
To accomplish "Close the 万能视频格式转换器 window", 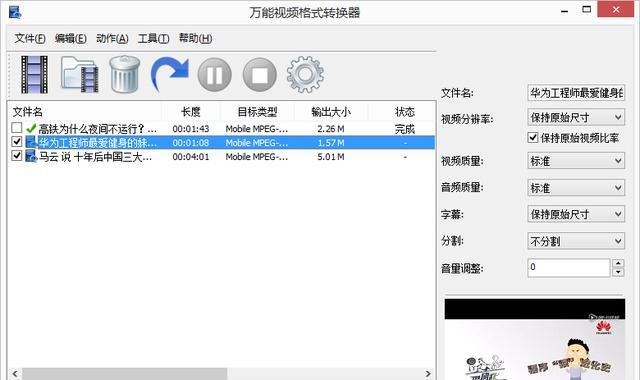I will click(616, 9).
